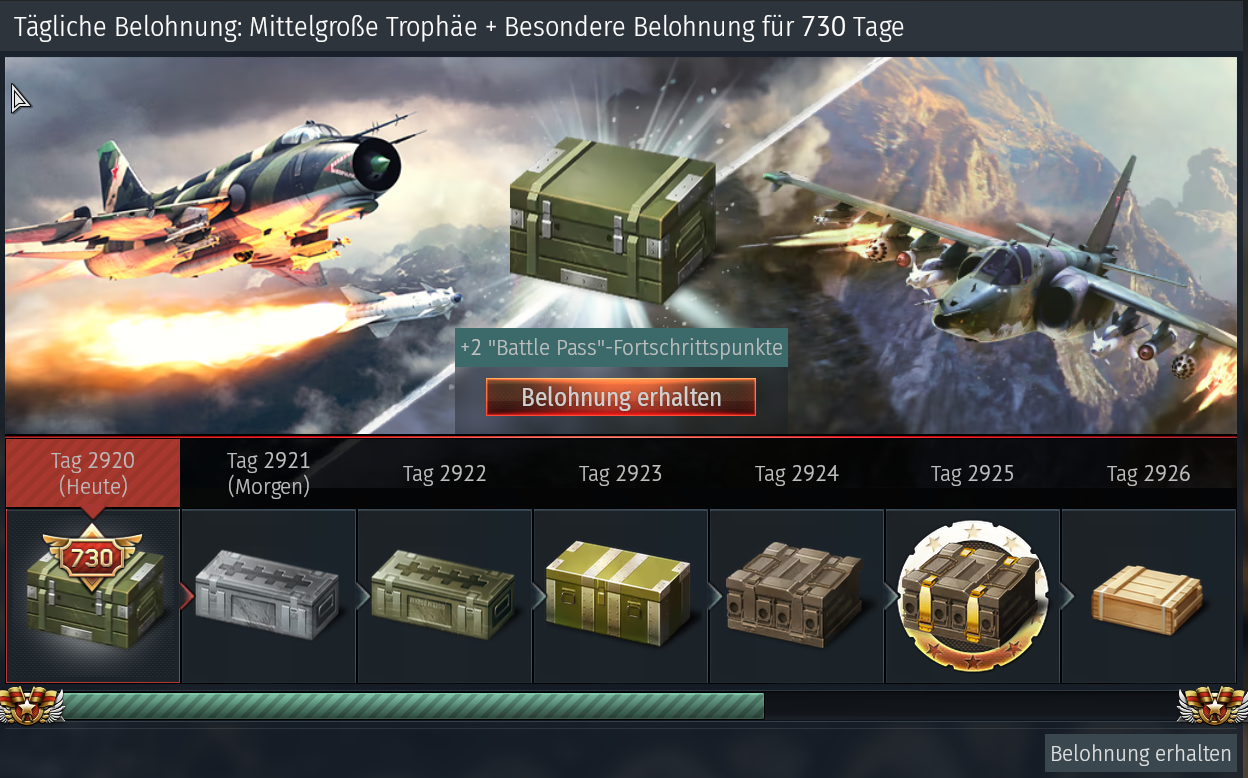
Task: Select the Tag 2925 day header
Action: (972, 473)
